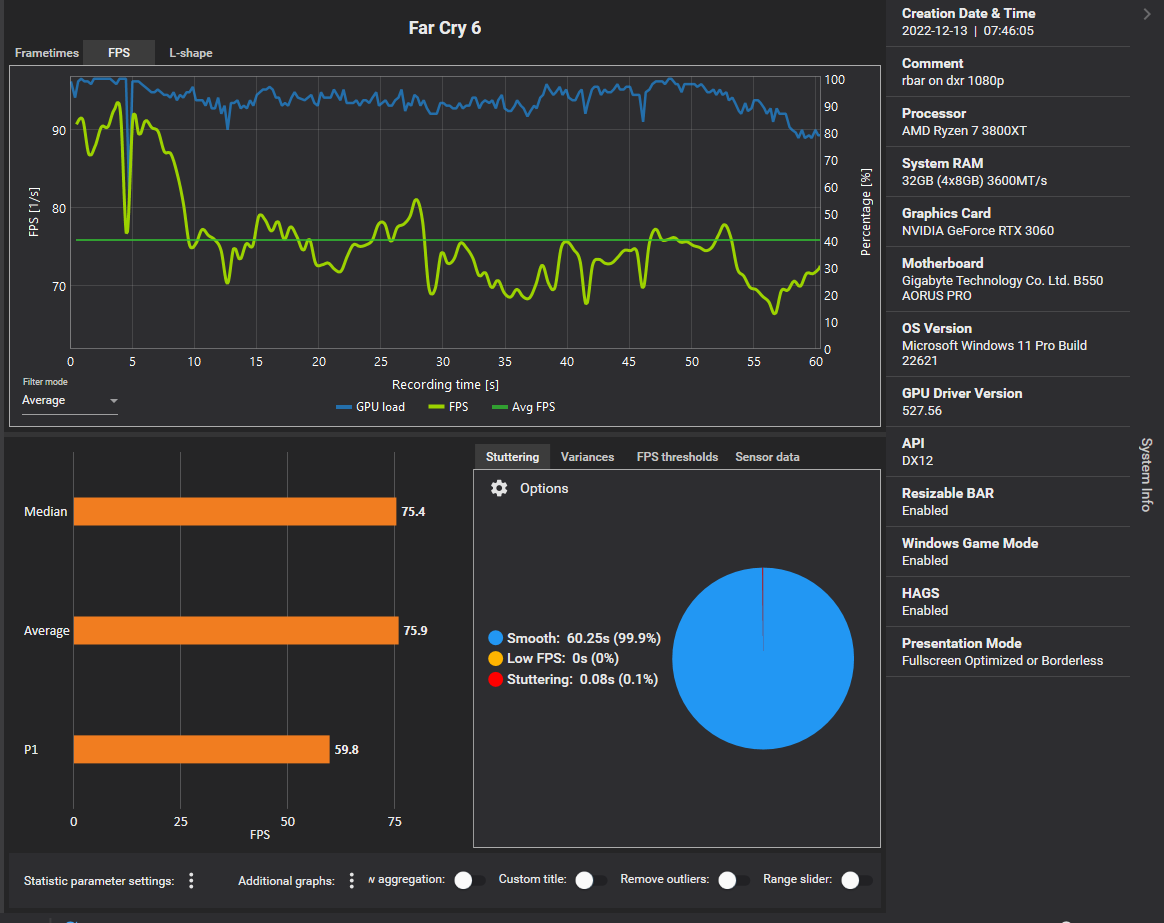
Task: Select the FPS graph tab
Action: click(119, 53)
